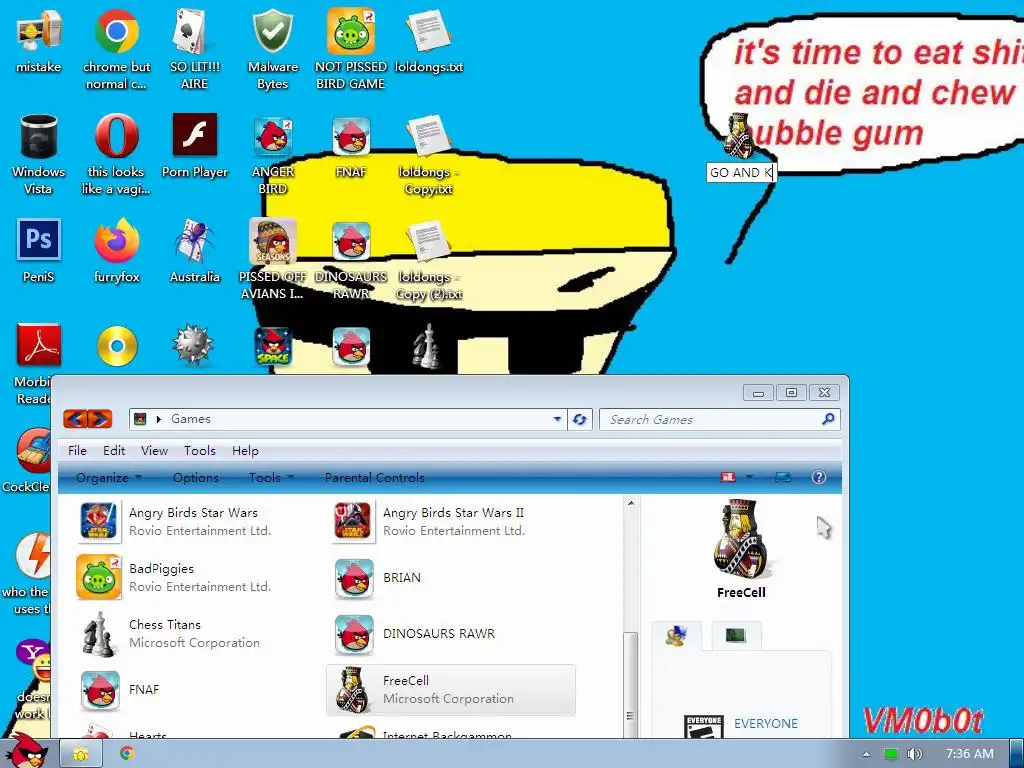Image resolution: width=1024 pixels, height=768 pixels.
Task: Open the Windows Vista recycle bin icon
Action: point(39,154)
